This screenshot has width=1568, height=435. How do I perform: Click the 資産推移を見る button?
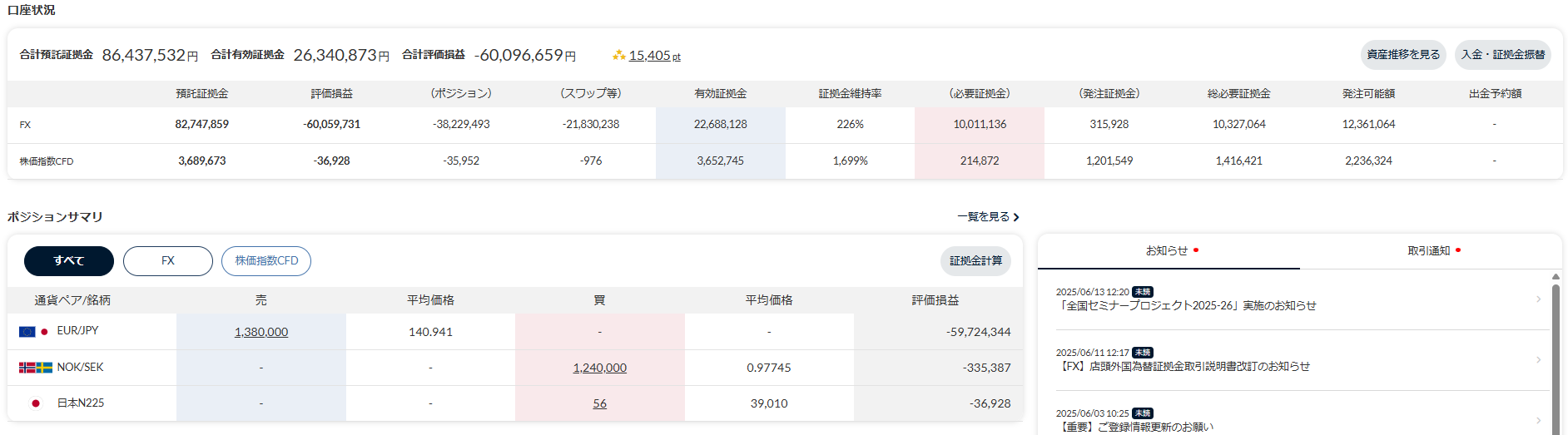(x=1403, y=55)
